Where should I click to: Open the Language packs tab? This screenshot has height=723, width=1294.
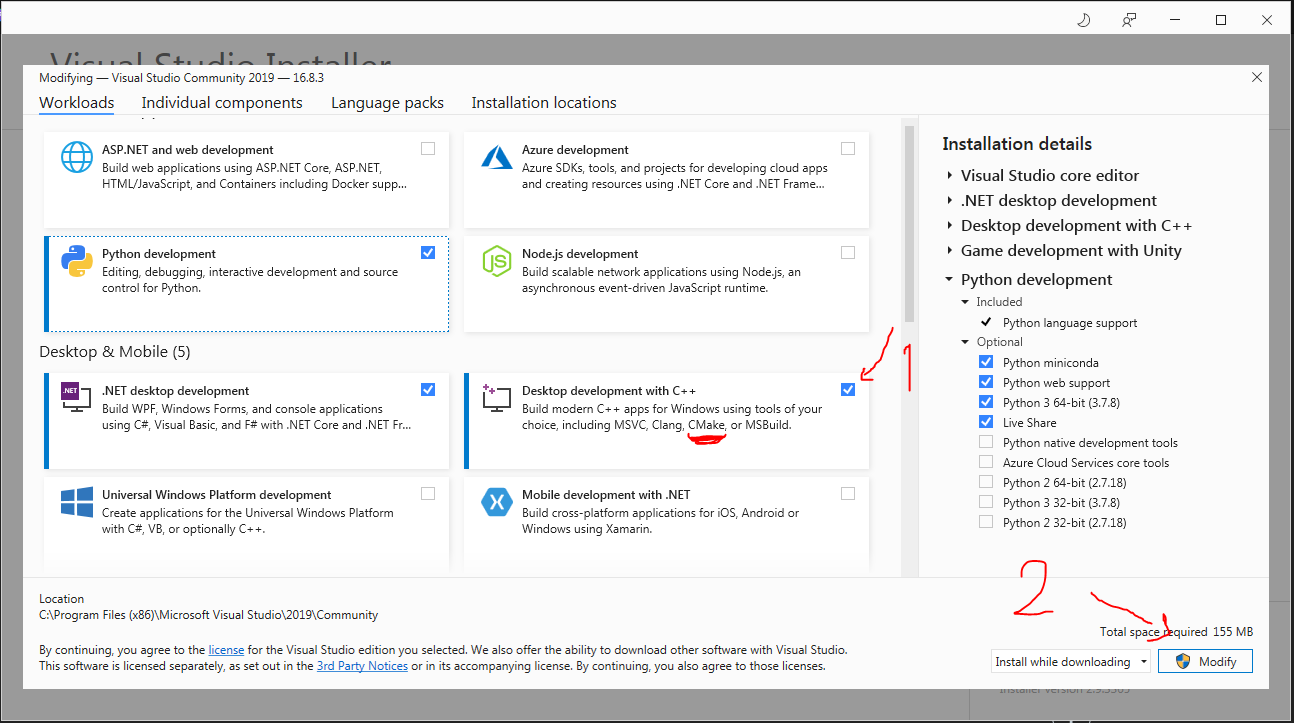click(387, 103)
